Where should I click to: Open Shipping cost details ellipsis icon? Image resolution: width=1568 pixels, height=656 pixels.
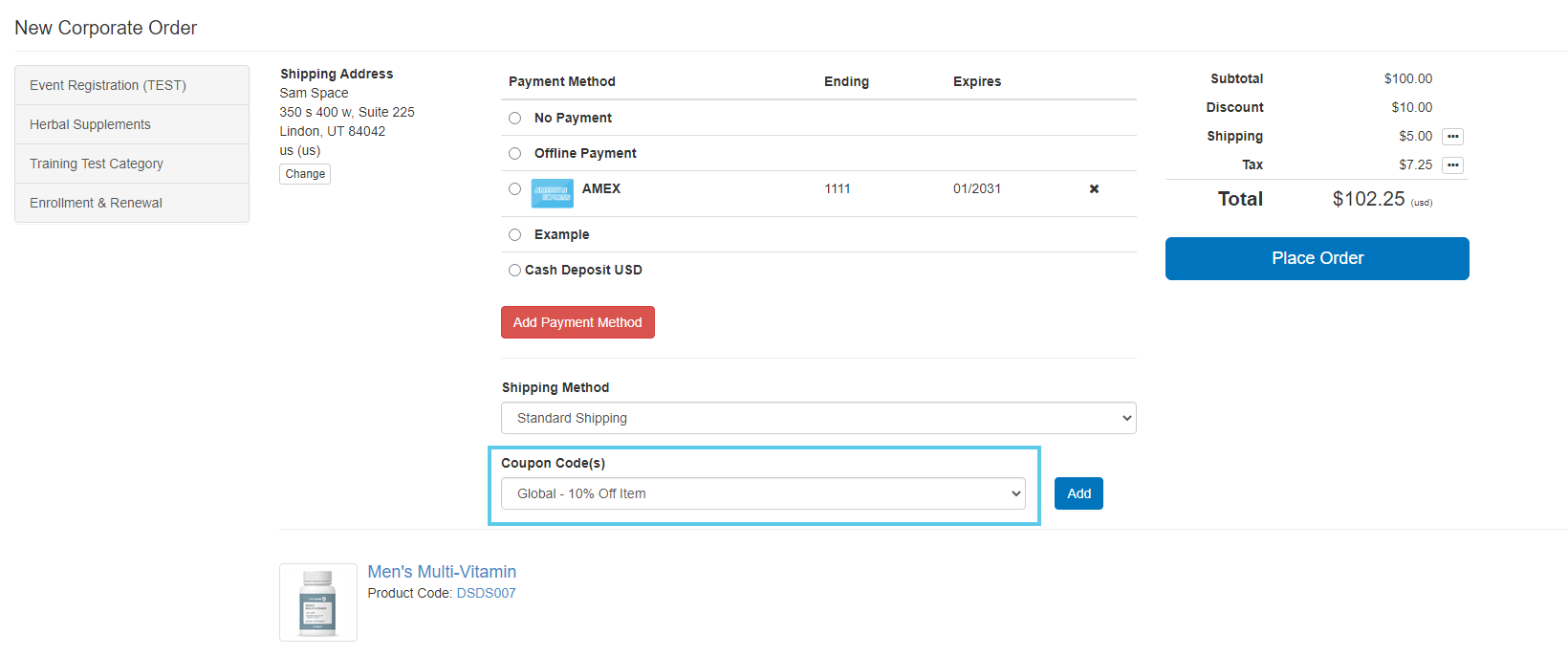1452,137
